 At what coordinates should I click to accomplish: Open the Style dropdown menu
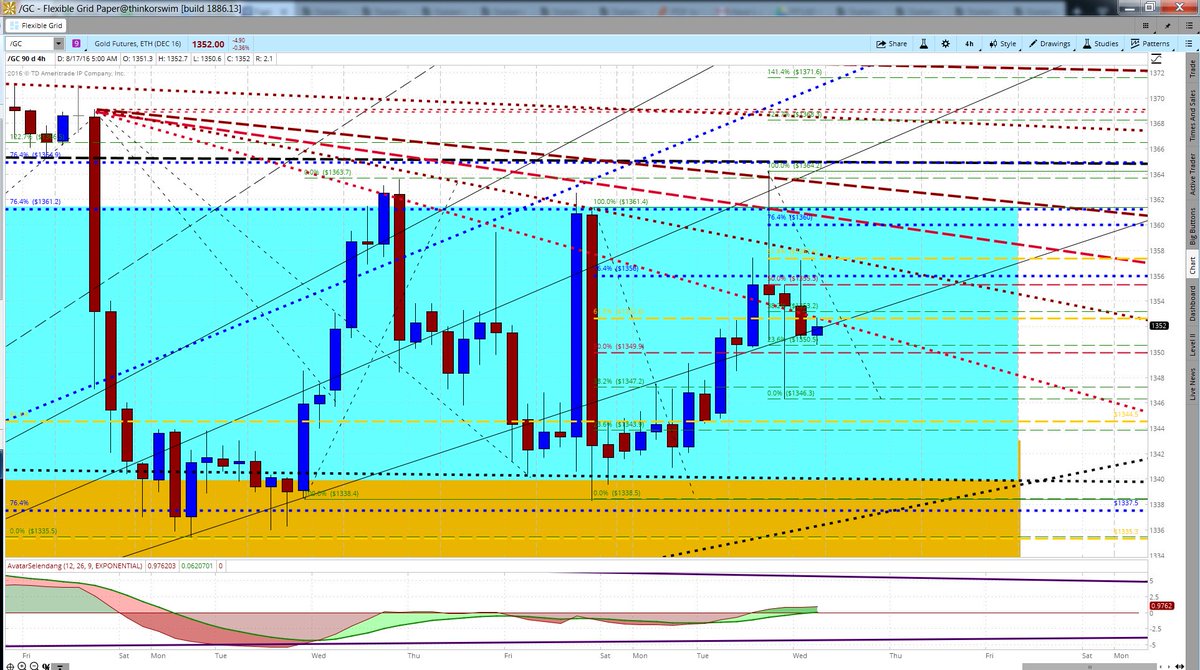[1001, 44]
